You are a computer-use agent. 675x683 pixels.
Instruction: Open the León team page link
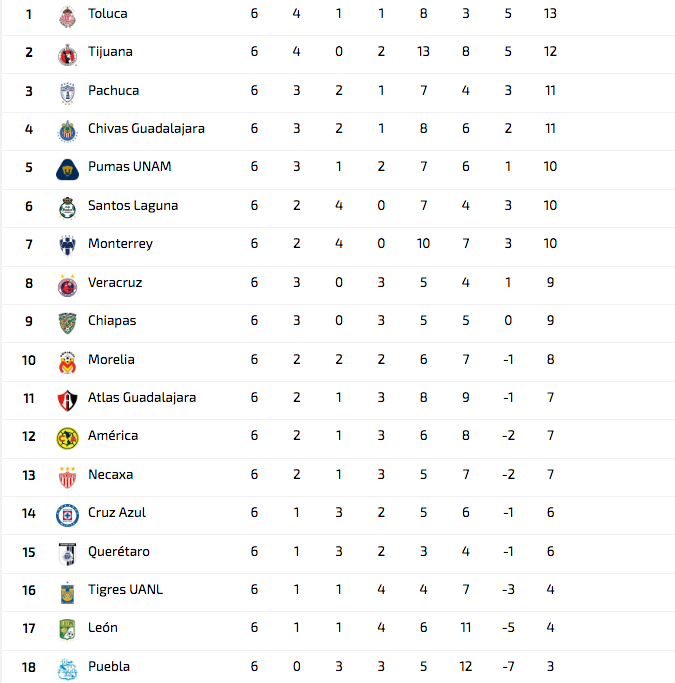(103, 627)
